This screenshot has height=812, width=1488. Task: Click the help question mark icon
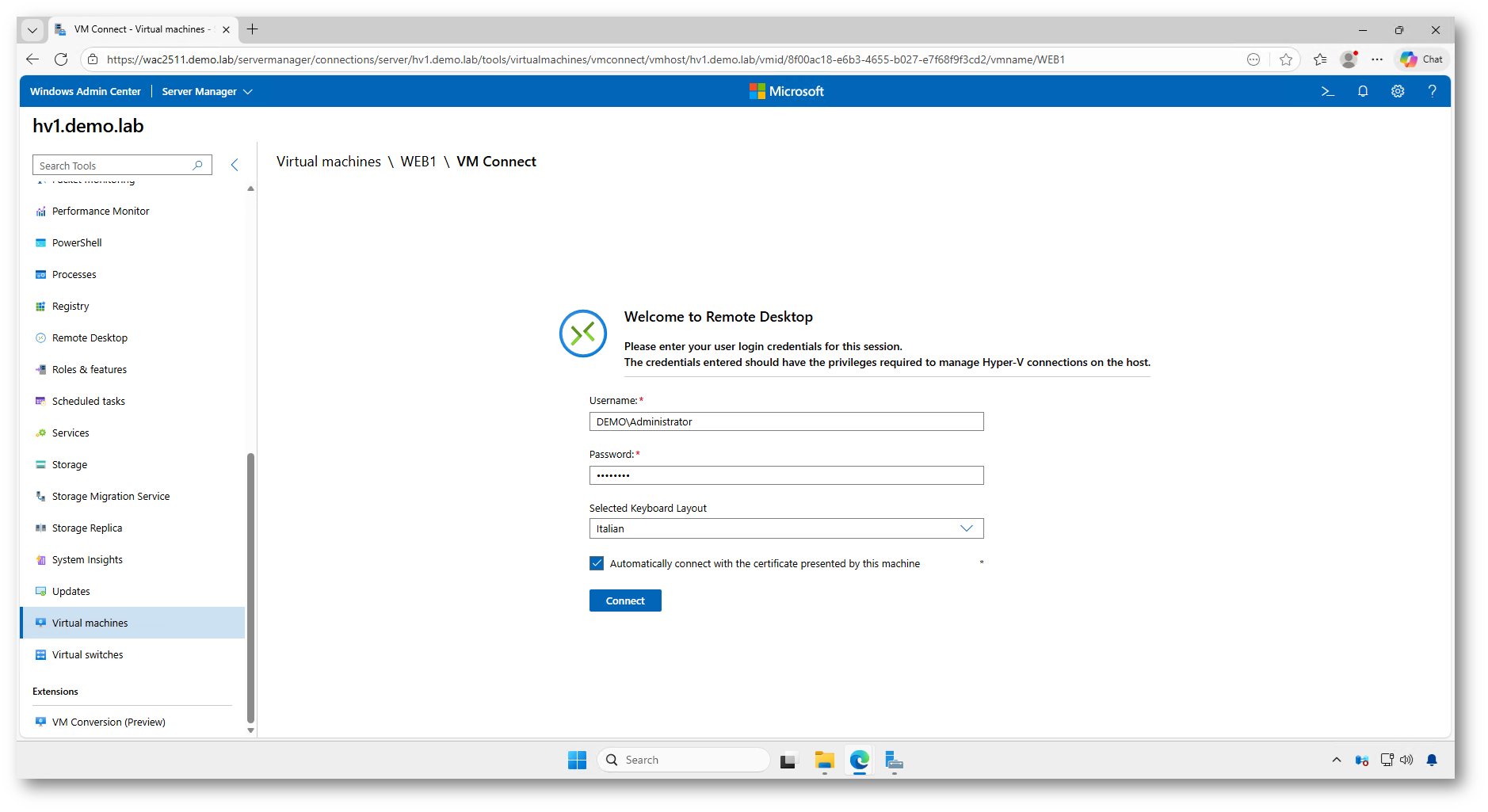click(1432, 92)
